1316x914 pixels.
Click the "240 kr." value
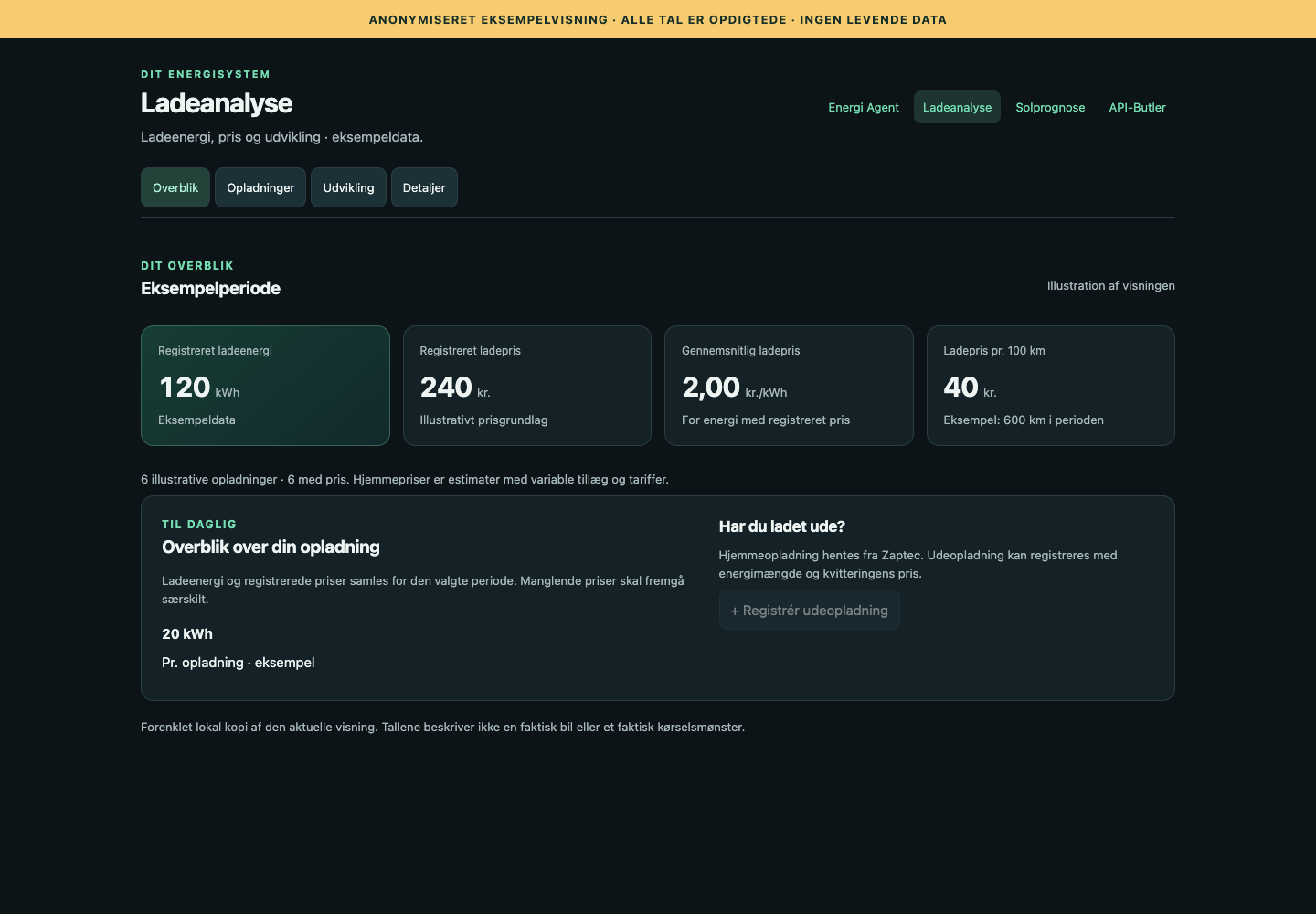click(455, 388)
